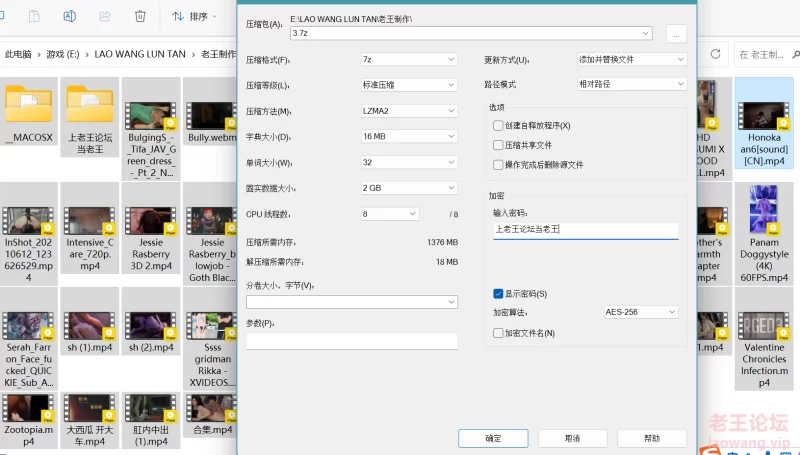This screenshot has height=455, width=800.
Task: Click the Explorer toolbar paste icon
Action: click(x=34, y=16)
